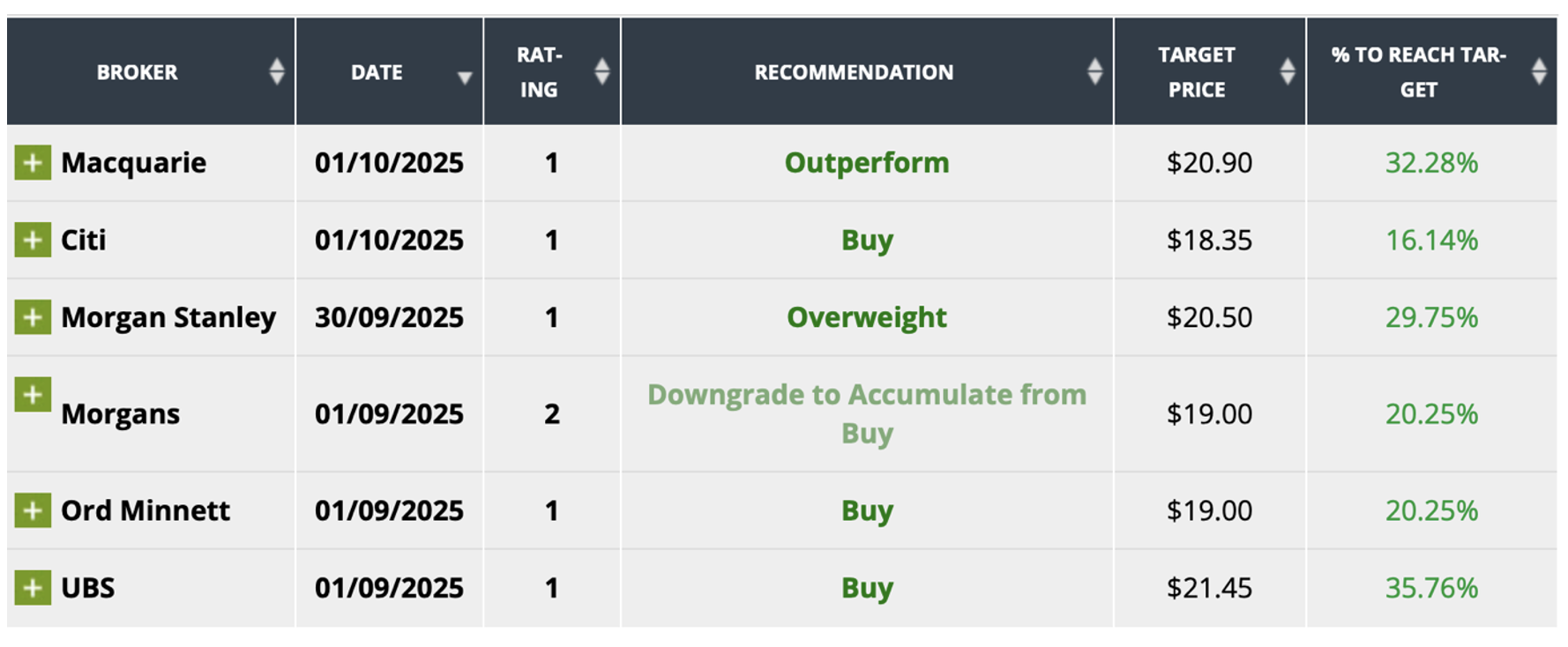Screen dimensions: 1568x647
Task: Open Downgrade to Accumulate from Buy
Action: click(x=867, y=413)
